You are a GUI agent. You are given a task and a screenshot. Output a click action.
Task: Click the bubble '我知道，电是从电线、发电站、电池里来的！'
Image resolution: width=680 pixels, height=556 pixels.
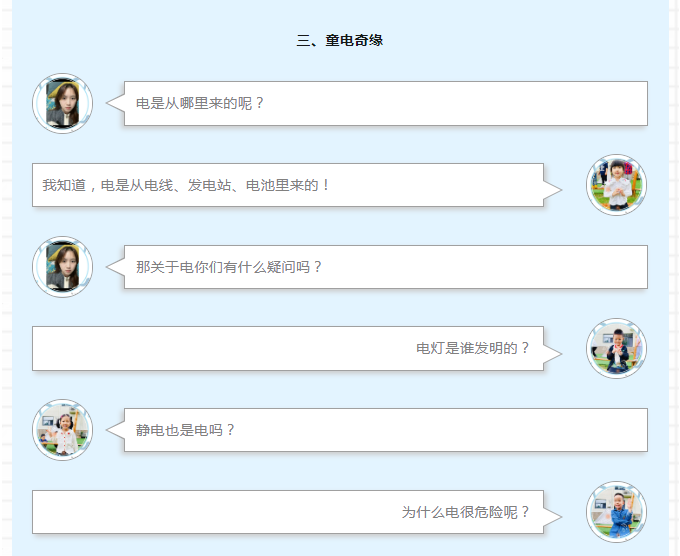click(288, 185)
